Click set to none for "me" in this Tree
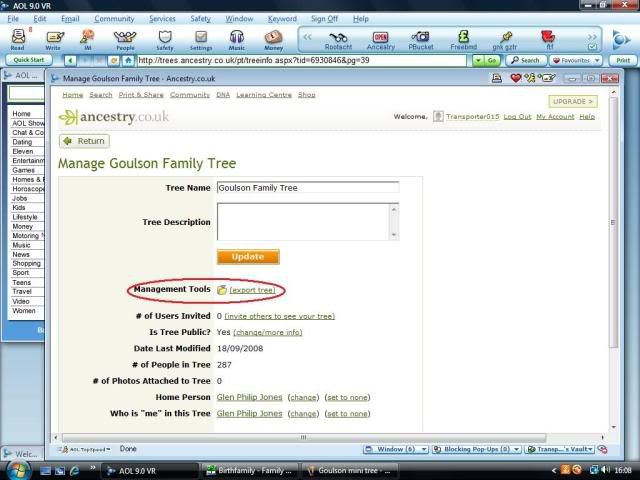This screenshot has height=480, width=640. [x=347, y=414]
